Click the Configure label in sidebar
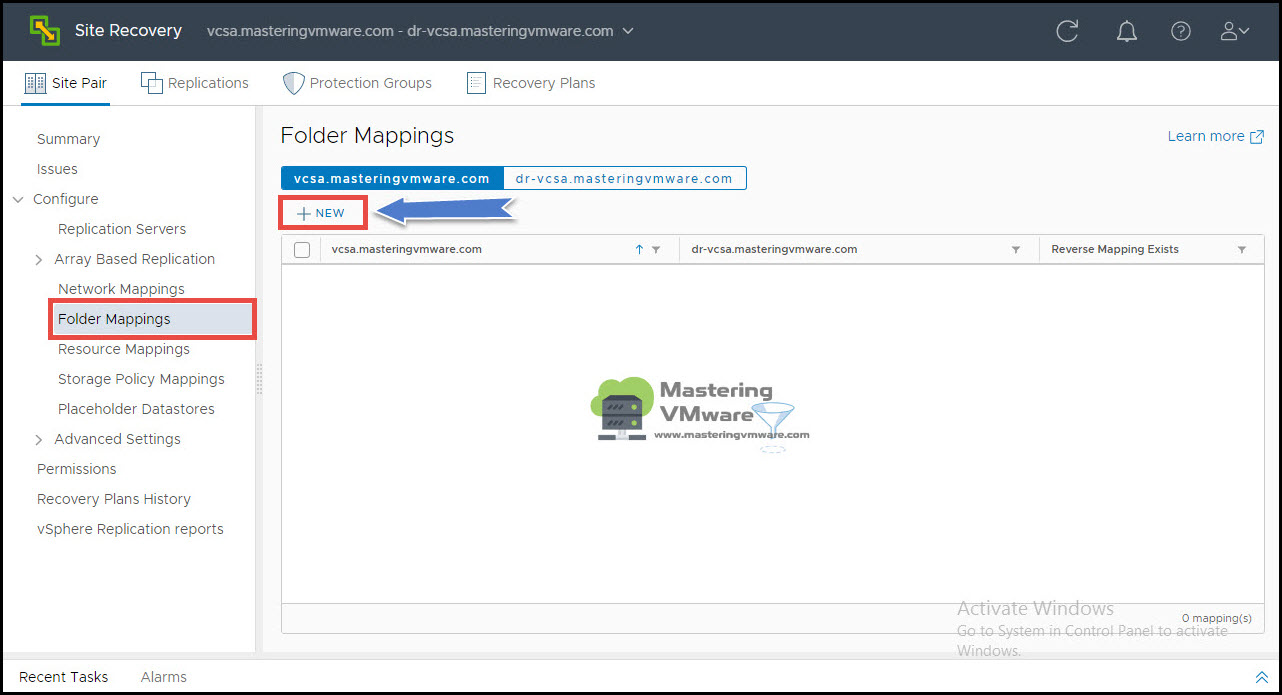 (66, 200)
